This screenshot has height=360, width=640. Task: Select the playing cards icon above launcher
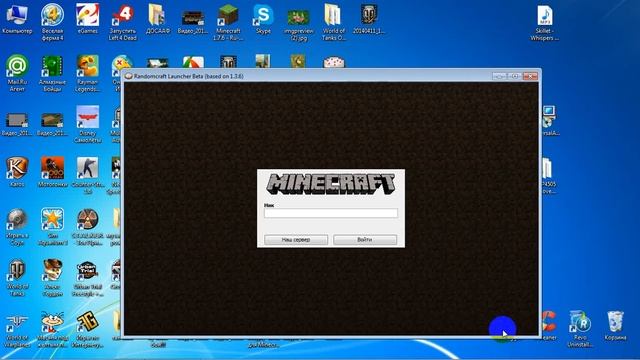coord(334,62)
